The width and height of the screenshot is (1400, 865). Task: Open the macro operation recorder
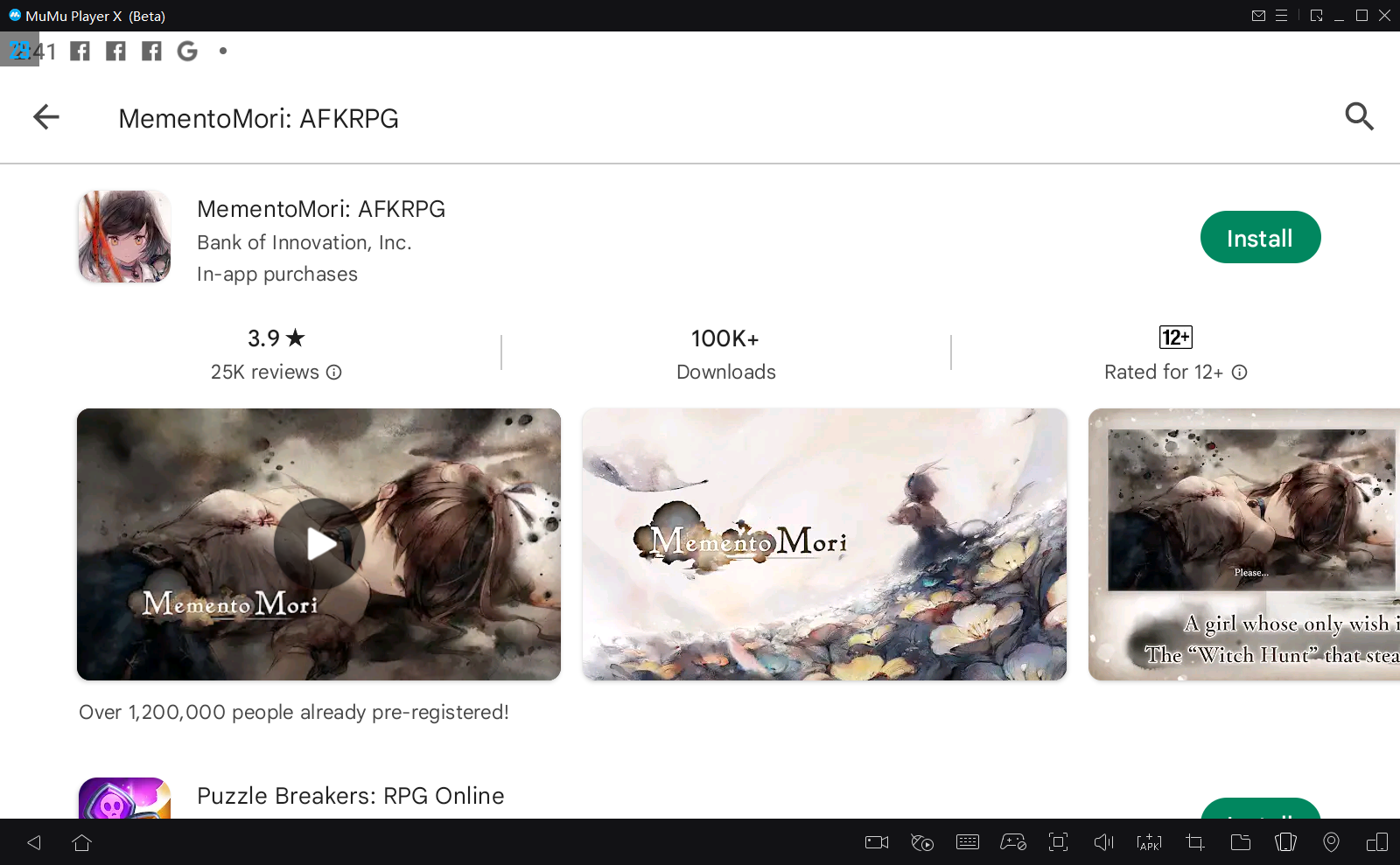(x=922, y=842)
